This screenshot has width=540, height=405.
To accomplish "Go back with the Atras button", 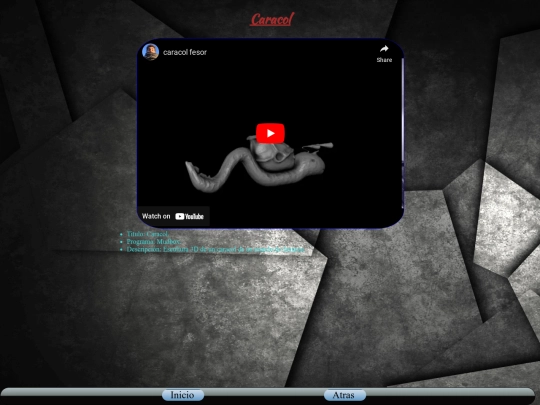I will click(x=344, y=395).
